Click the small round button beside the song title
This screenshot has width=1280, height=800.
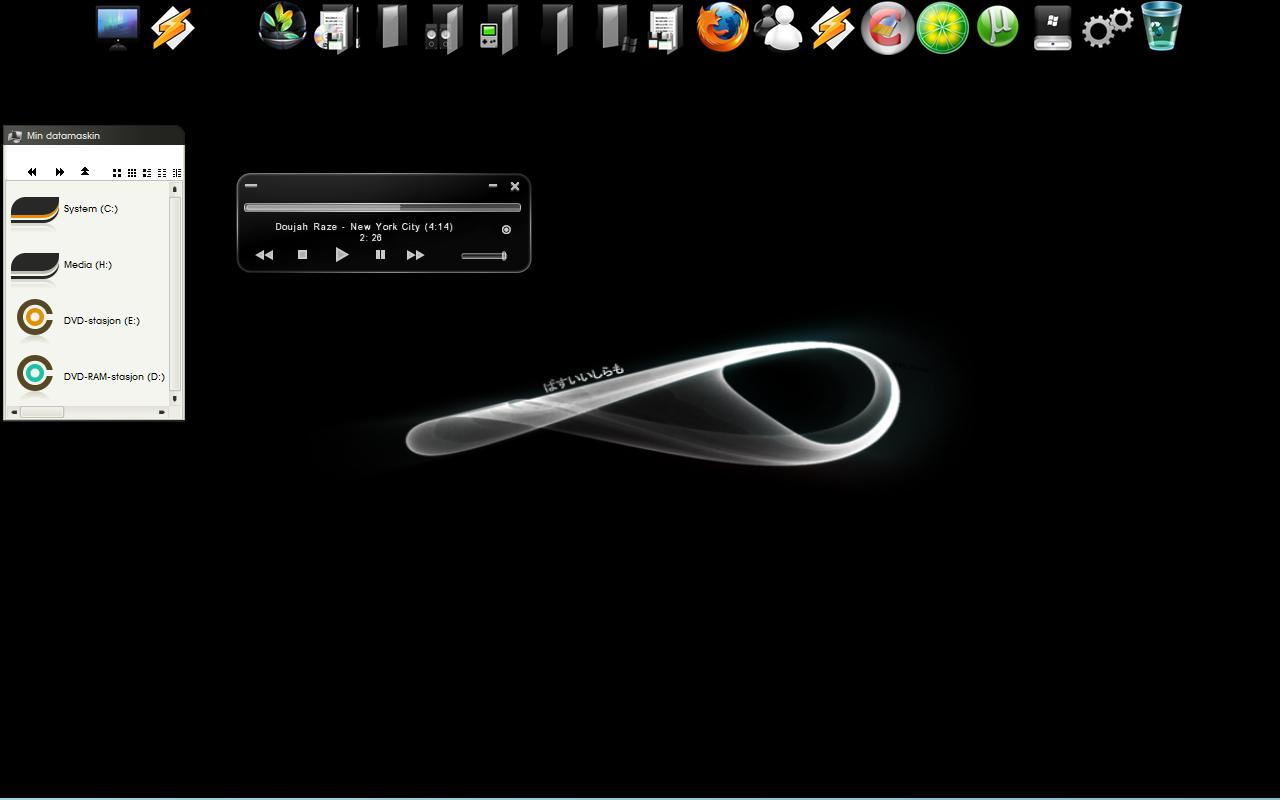[506, 230]
